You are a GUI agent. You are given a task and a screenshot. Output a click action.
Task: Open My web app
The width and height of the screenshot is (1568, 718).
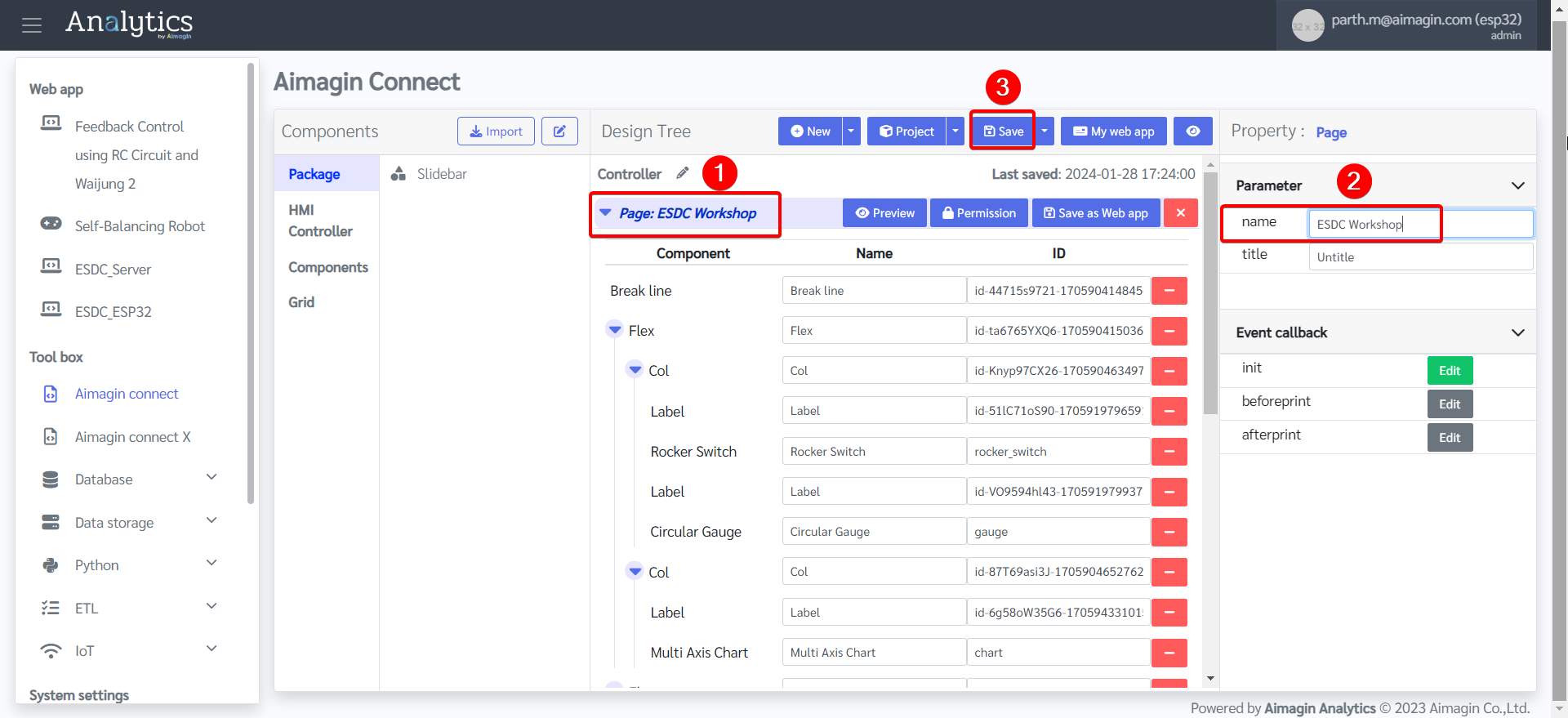click(1114, 132)
